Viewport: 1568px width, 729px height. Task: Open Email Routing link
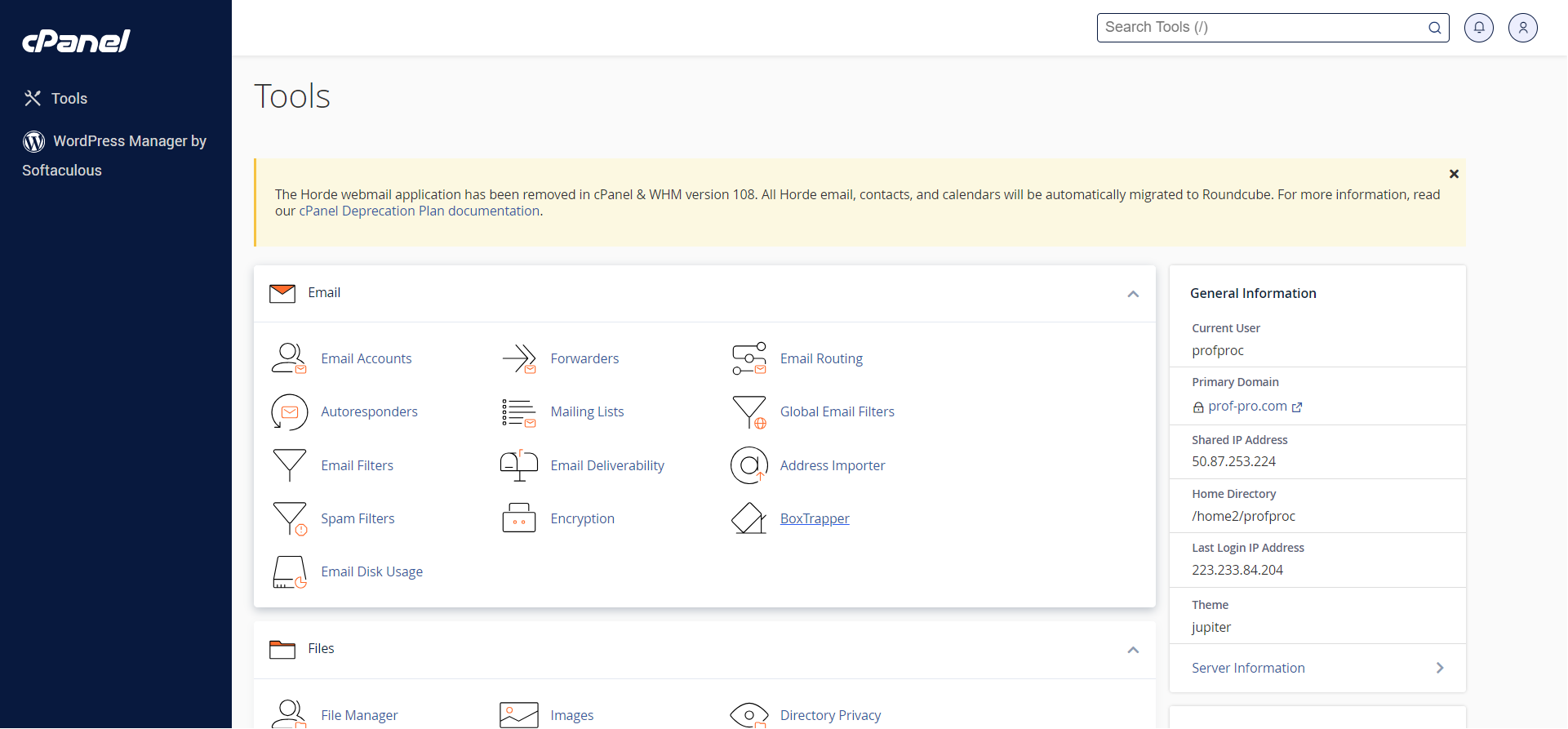pyautogui.click(x=821, y=359)
